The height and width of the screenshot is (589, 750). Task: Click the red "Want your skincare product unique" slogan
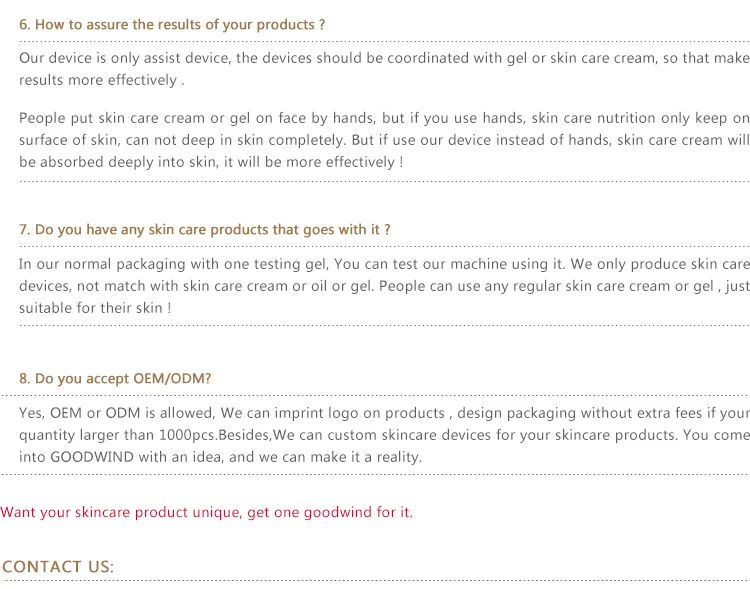(206, 512)
